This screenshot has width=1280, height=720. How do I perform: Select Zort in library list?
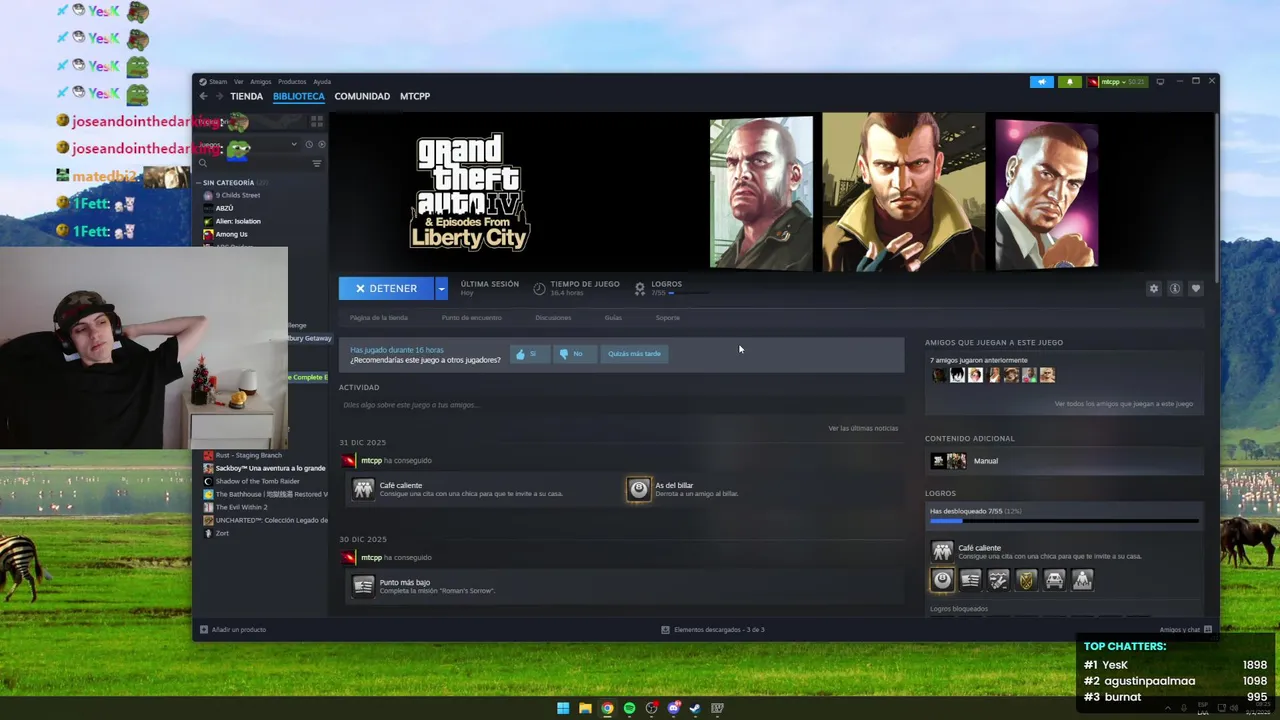(222, 533)
